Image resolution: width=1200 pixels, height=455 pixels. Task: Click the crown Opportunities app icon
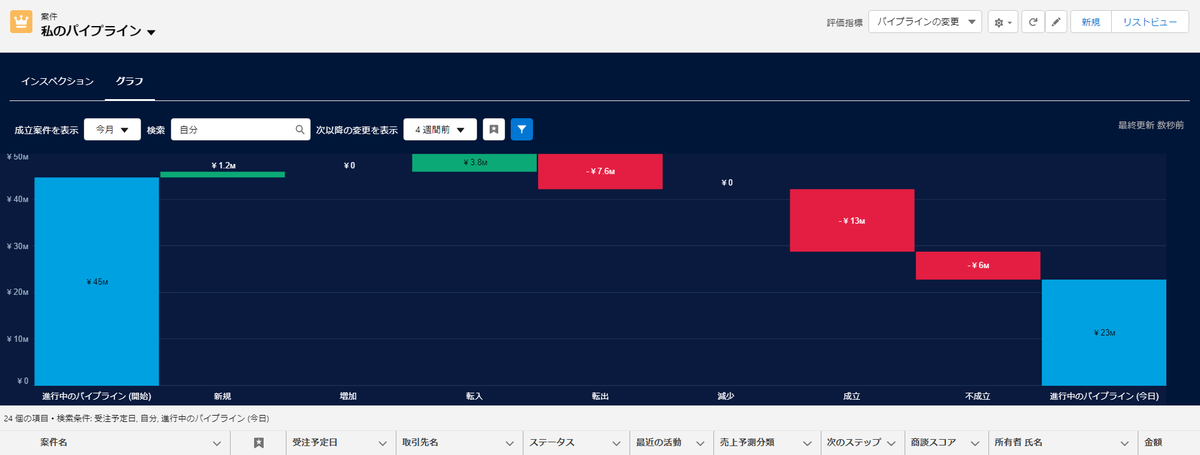tap(21, 21)
